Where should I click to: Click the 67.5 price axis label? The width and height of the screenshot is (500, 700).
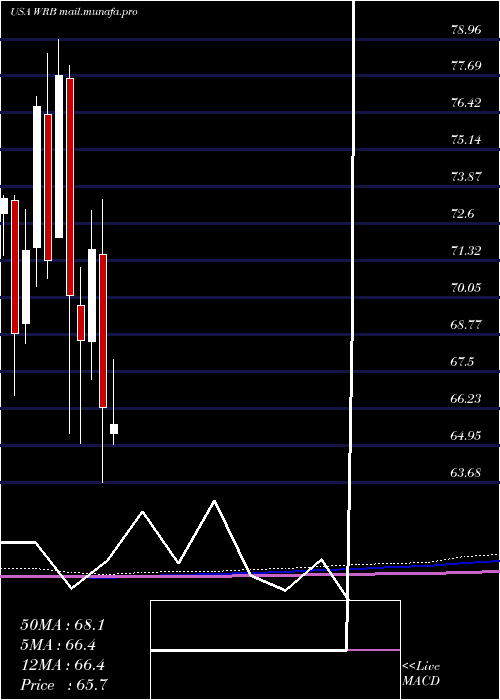point(462,362)
